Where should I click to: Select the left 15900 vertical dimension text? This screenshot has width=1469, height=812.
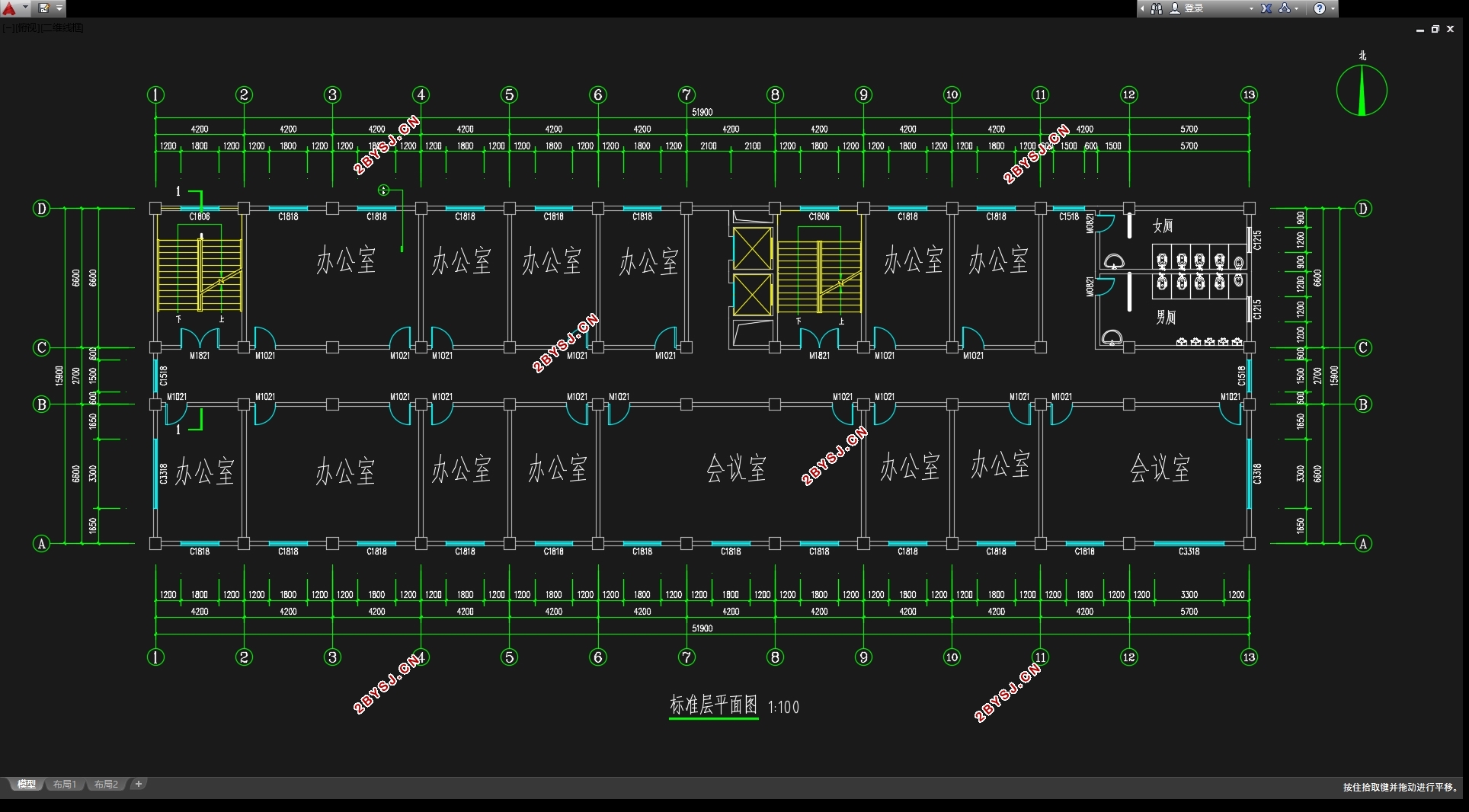click(x=59, y=375)
